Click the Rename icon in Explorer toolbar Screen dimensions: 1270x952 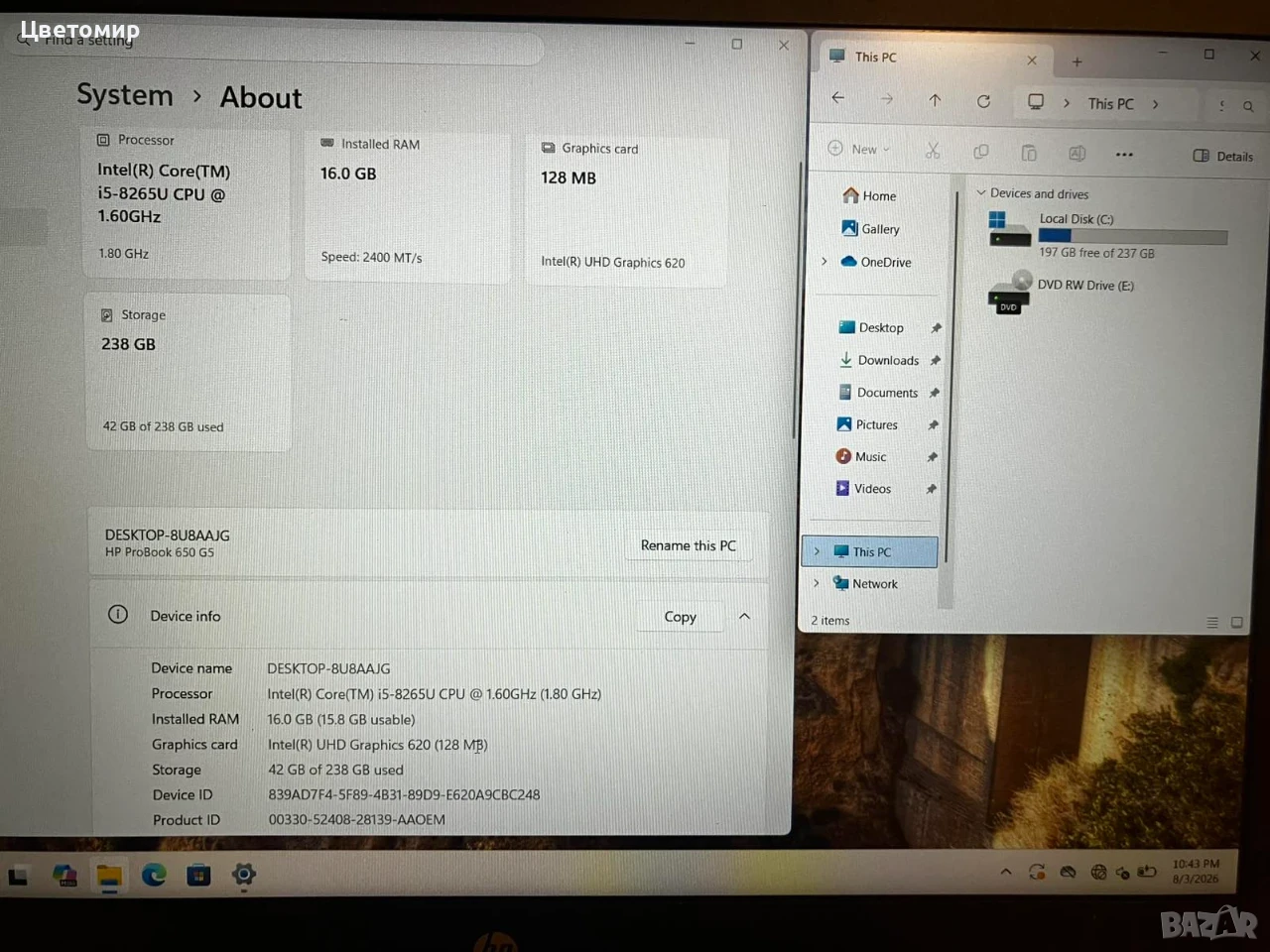1077,154
